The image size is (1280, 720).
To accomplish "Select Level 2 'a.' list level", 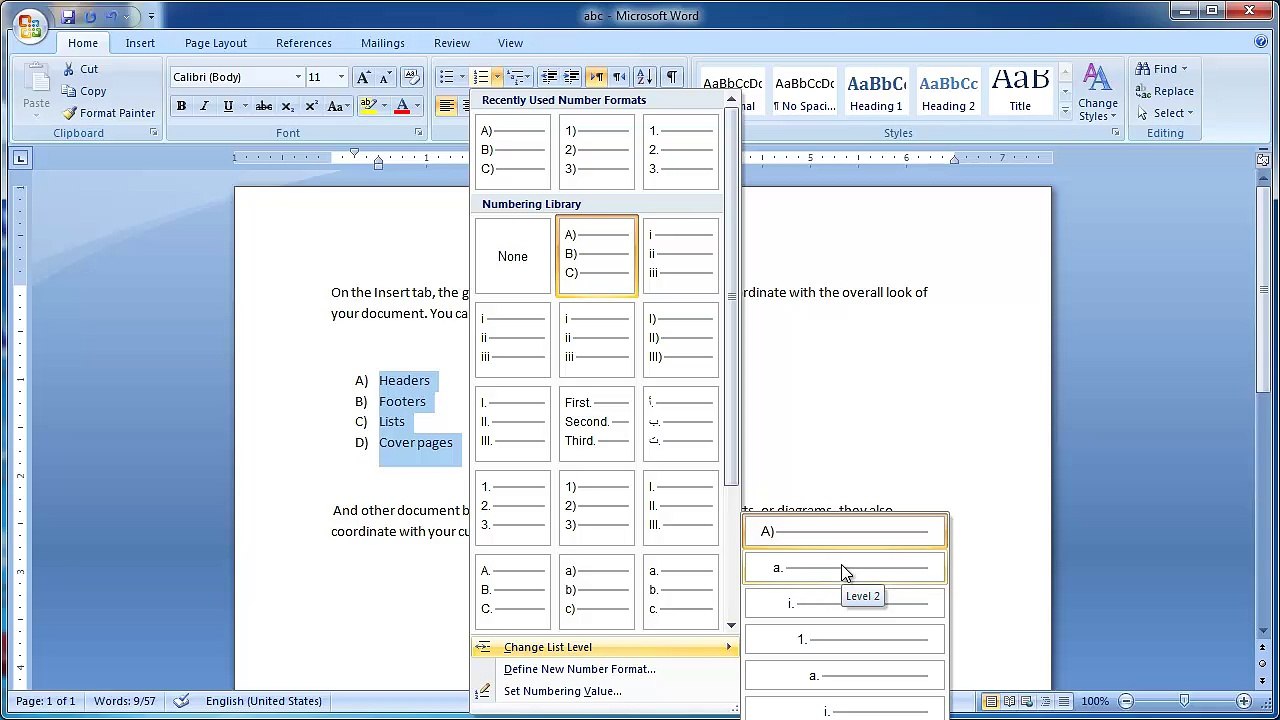I will pos(844,568).
